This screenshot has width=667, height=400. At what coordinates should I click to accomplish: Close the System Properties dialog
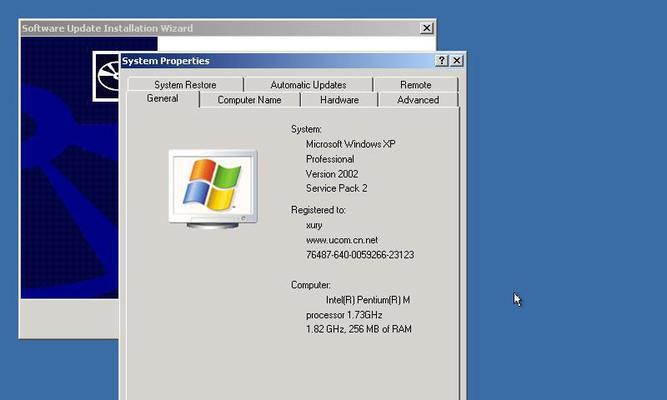[x=457, y=60]
